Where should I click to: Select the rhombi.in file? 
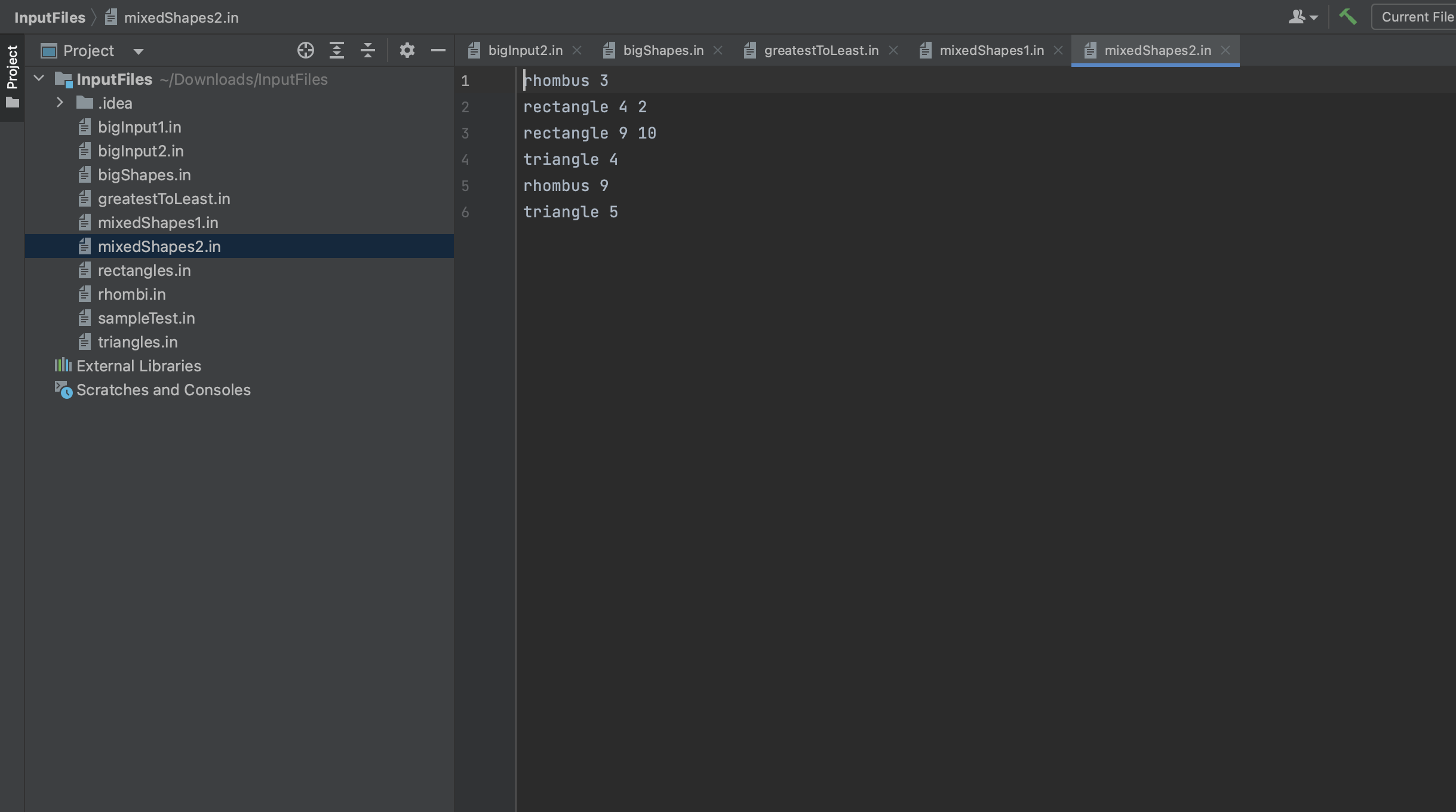131,294
